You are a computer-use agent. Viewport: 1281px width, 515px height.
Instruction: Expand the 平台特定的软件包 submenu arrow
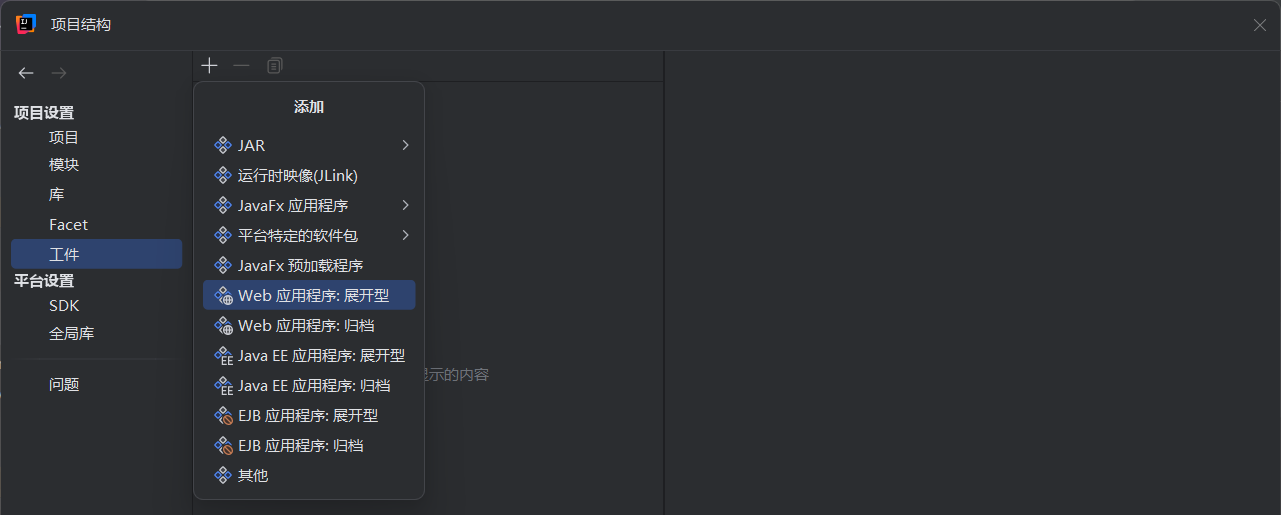[x=405, y=236]
